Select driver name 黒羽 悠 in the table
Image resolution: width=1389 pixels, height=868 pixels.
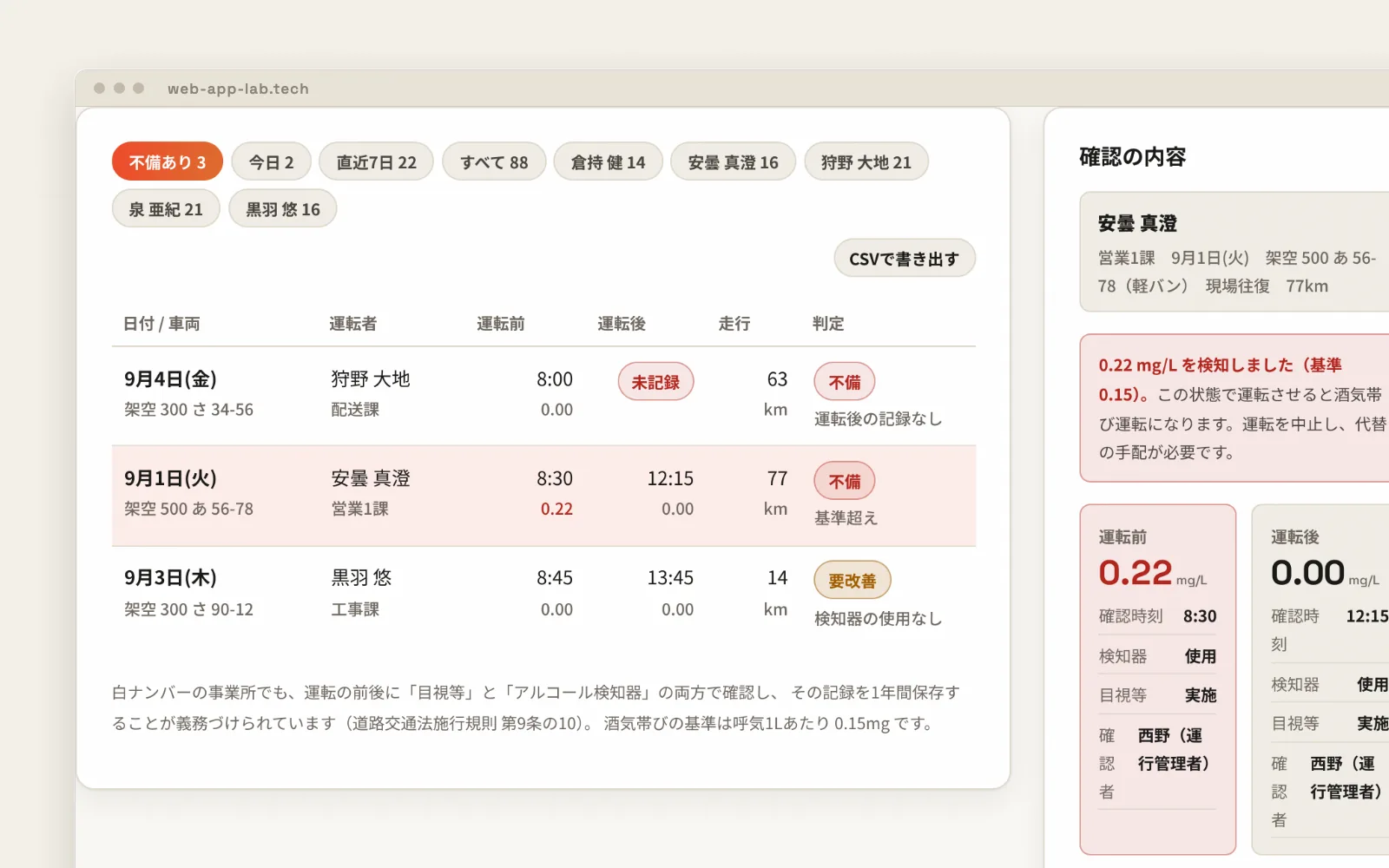pos(362,577)
